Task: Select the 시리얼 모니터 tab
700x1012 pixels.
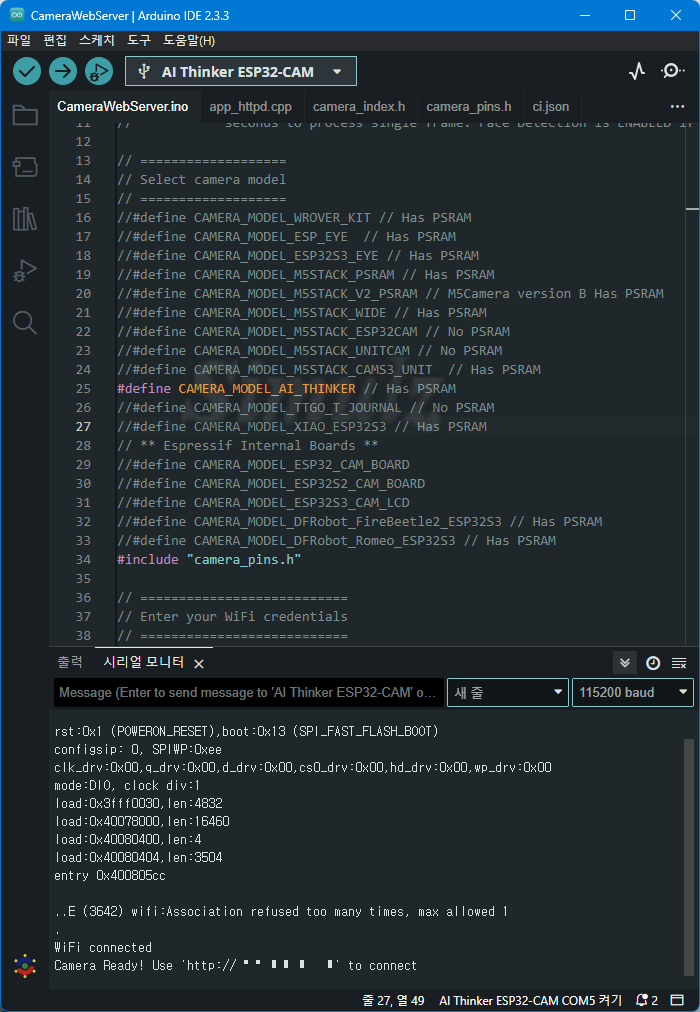Action: click(144, 662)
